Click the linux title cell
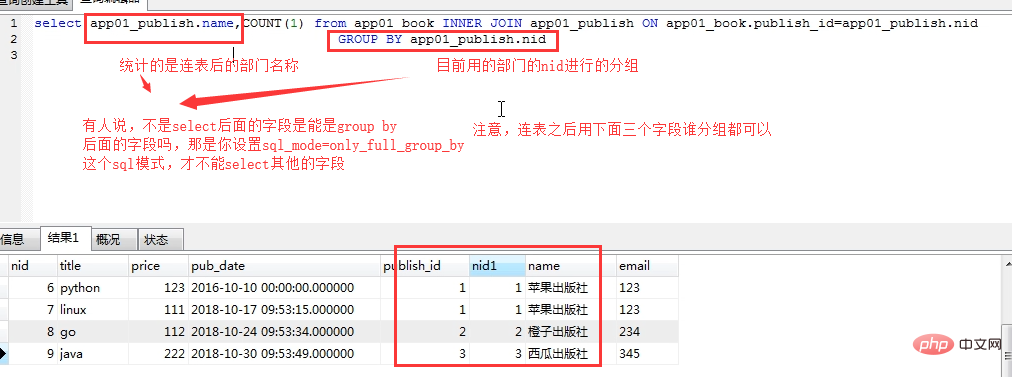 click(x=92, y=310)
